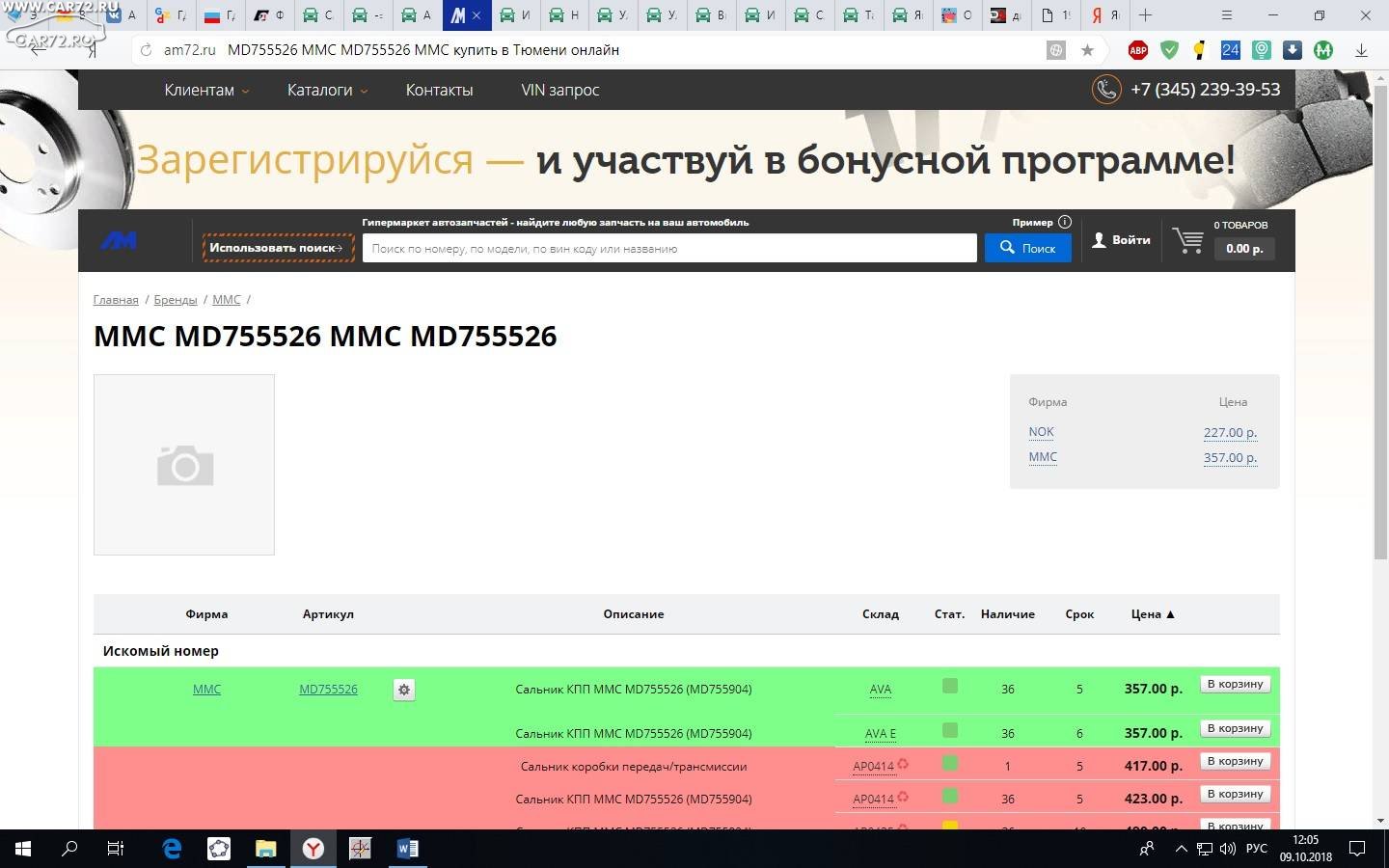Screen dimensions: 1389x868
Task: Open Windows Start menu
Action: click(23, 849)
